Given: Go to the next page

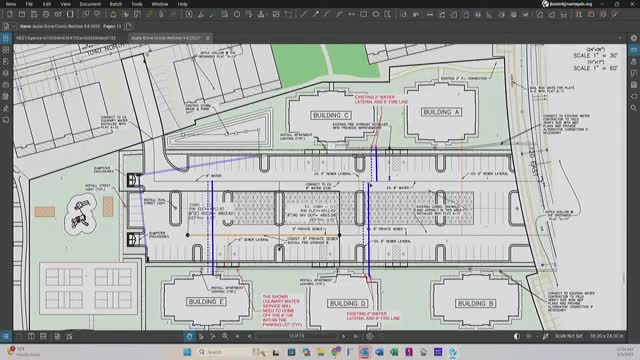Looking at the screenshot, I should pyautogui.click(x=344, y=336).
